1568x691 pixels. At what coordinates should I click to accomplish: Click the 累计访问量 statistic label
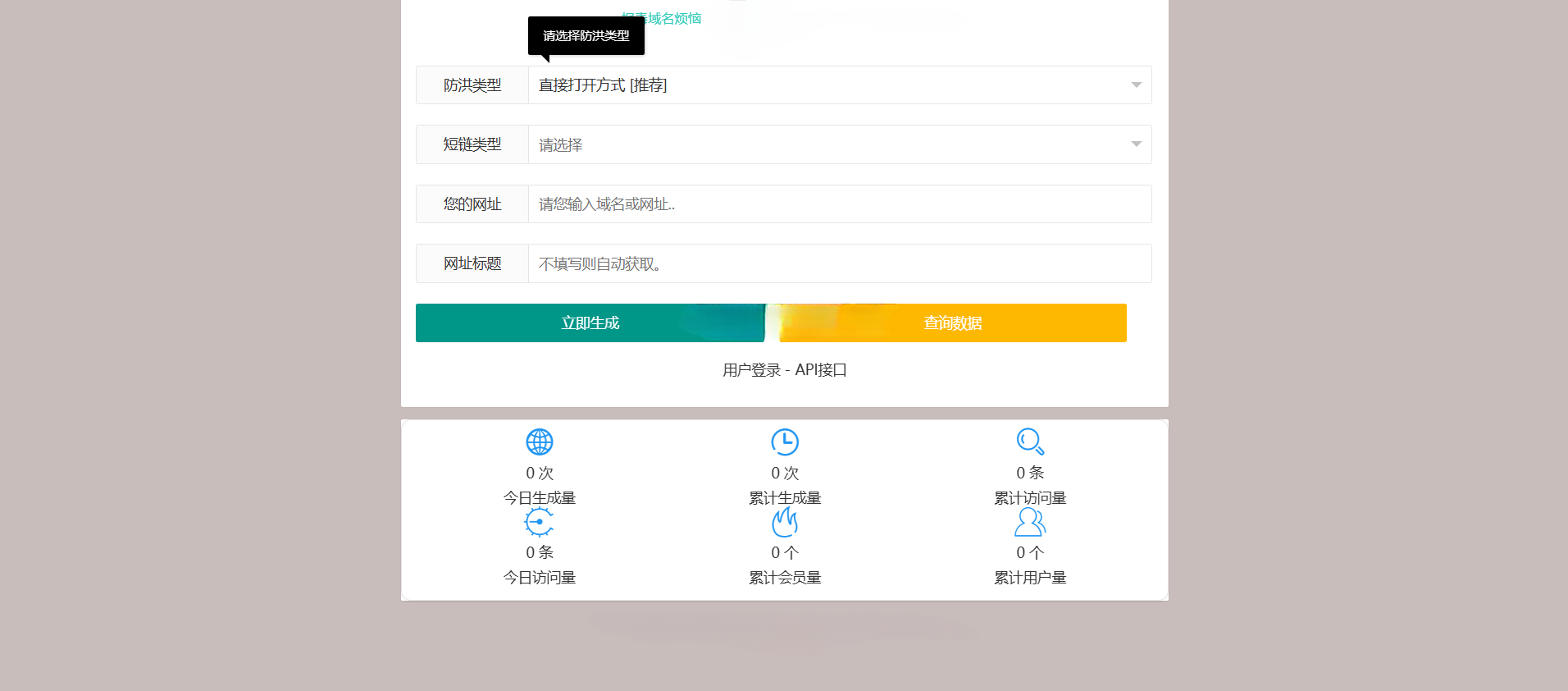coord(1029,498)
